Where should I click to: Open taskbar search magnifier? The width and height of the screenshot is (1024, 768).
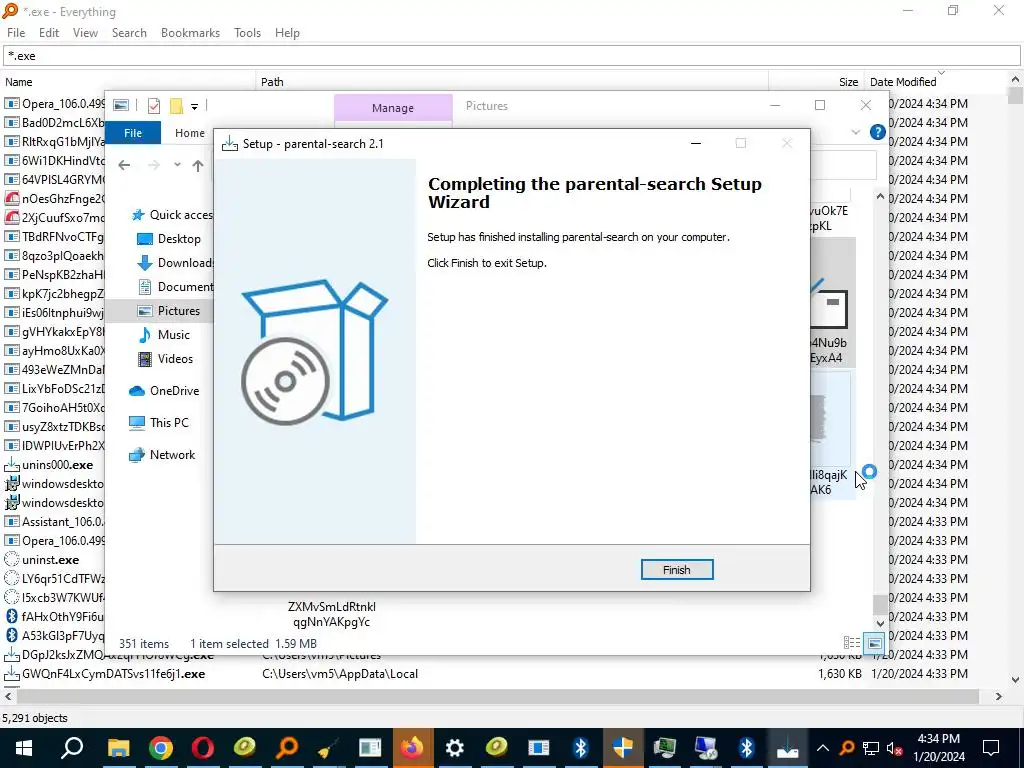coord(72,748)
